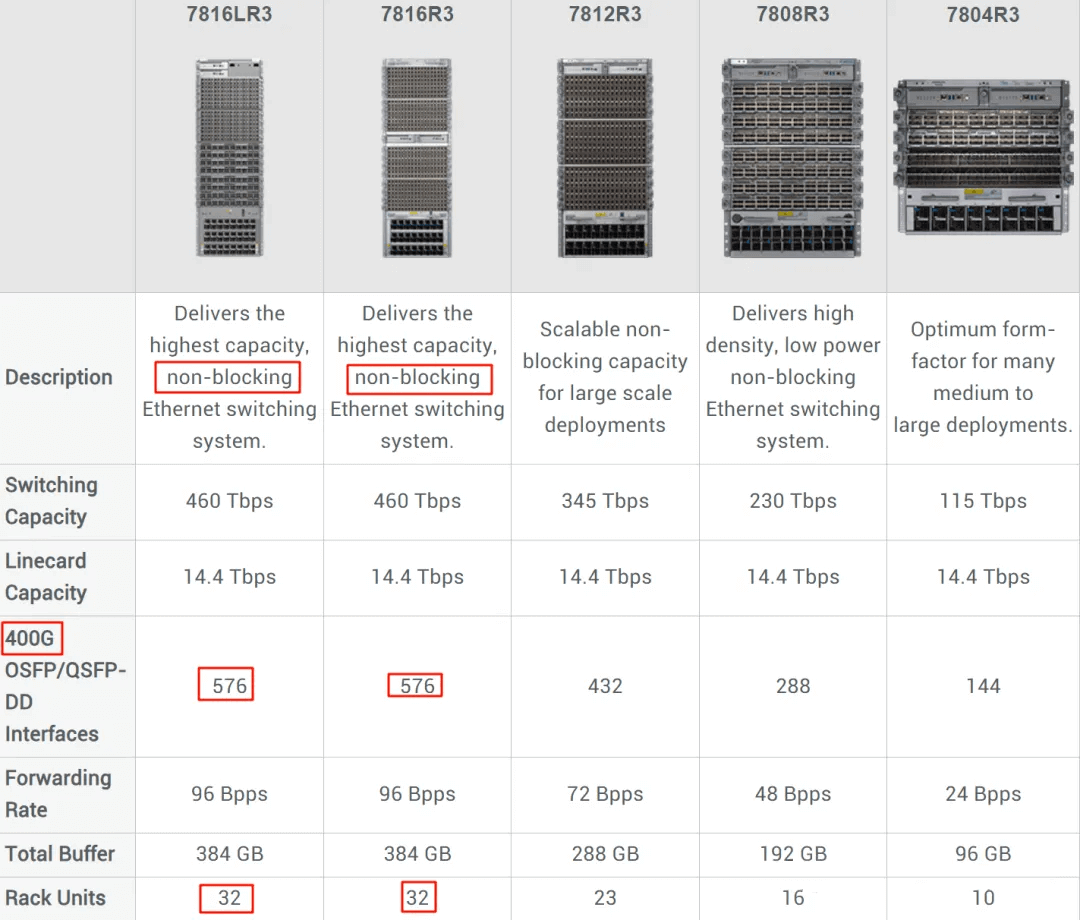Click the 432 interfaces value for 7812R3
This screenshot has height=920, width=1080.
605,686
